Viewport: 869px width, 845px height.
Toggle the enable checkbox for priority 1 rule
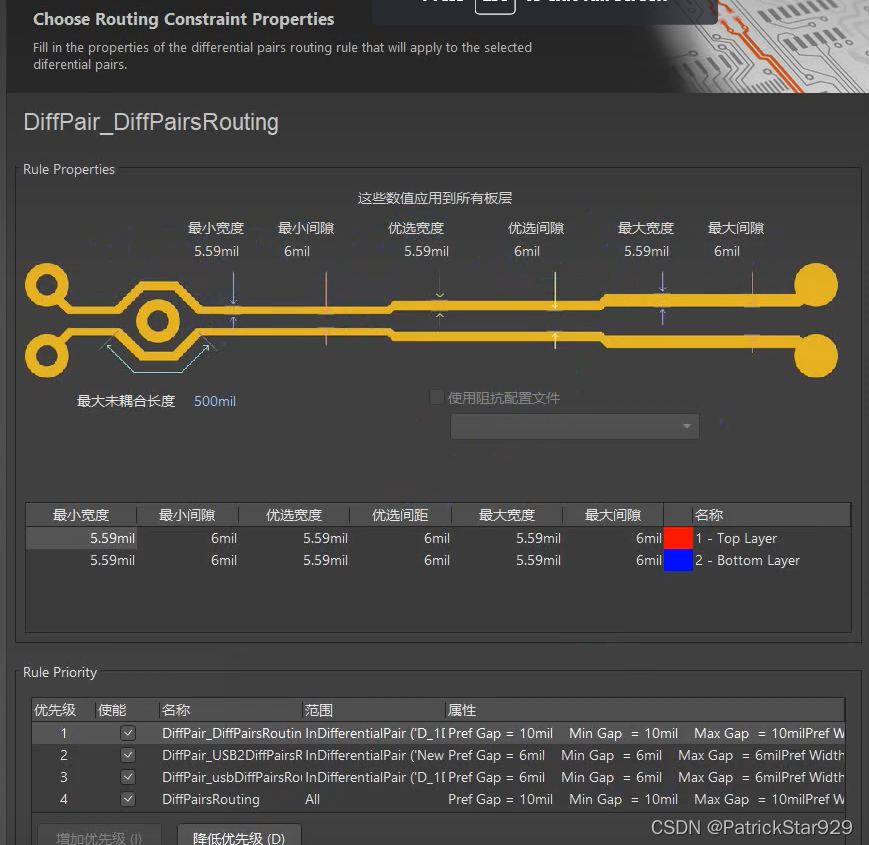(x=128, y=733)
